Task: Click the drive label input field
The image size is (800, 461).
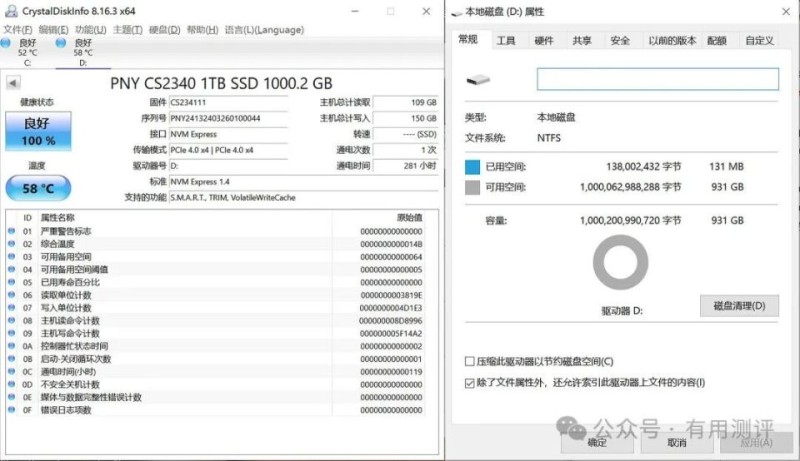Action: click(x=658, y=79)
